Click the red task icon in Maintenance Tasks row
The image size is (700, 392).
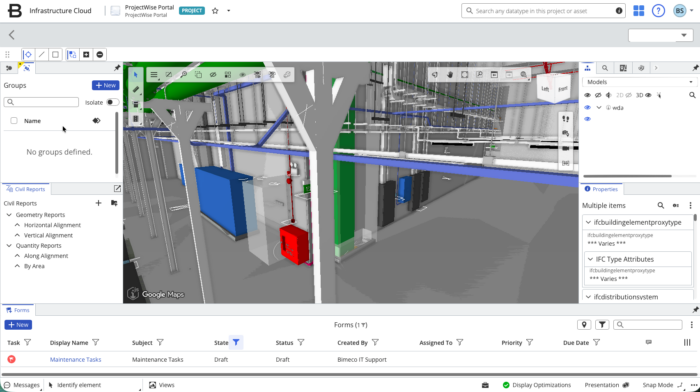12,359
